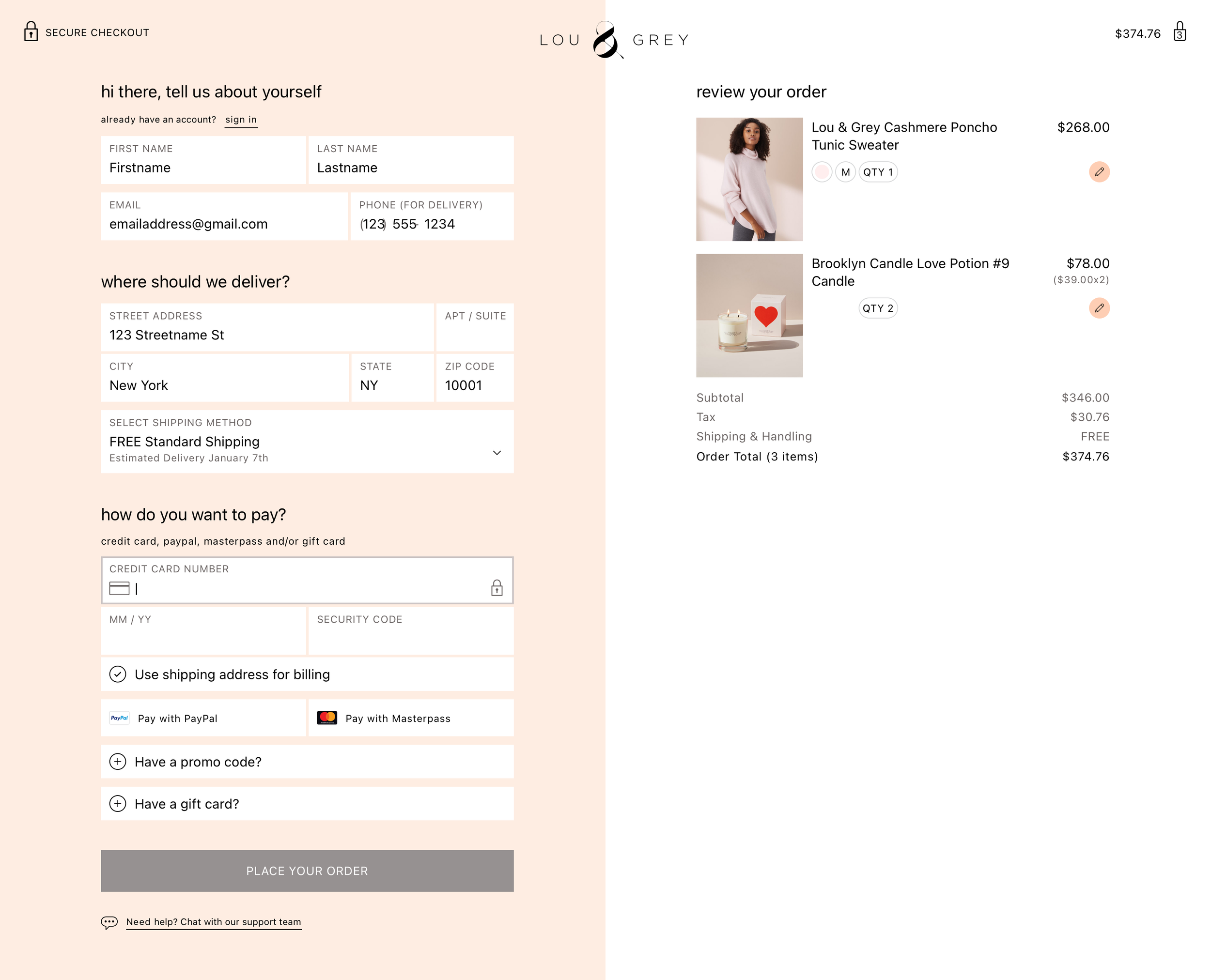Choose Pay with Masterpass

point(411,718)
